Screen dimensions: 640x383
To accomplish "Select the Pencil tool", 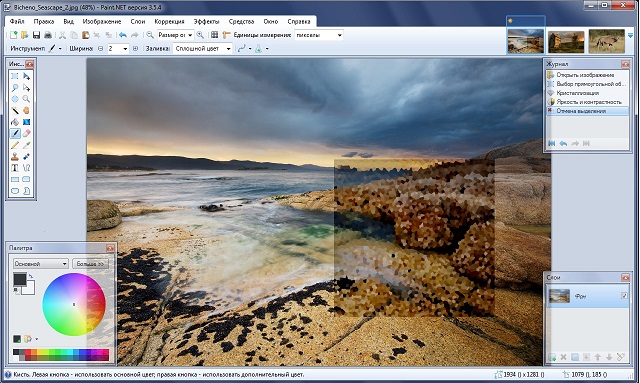I will (x=15, y=145).
